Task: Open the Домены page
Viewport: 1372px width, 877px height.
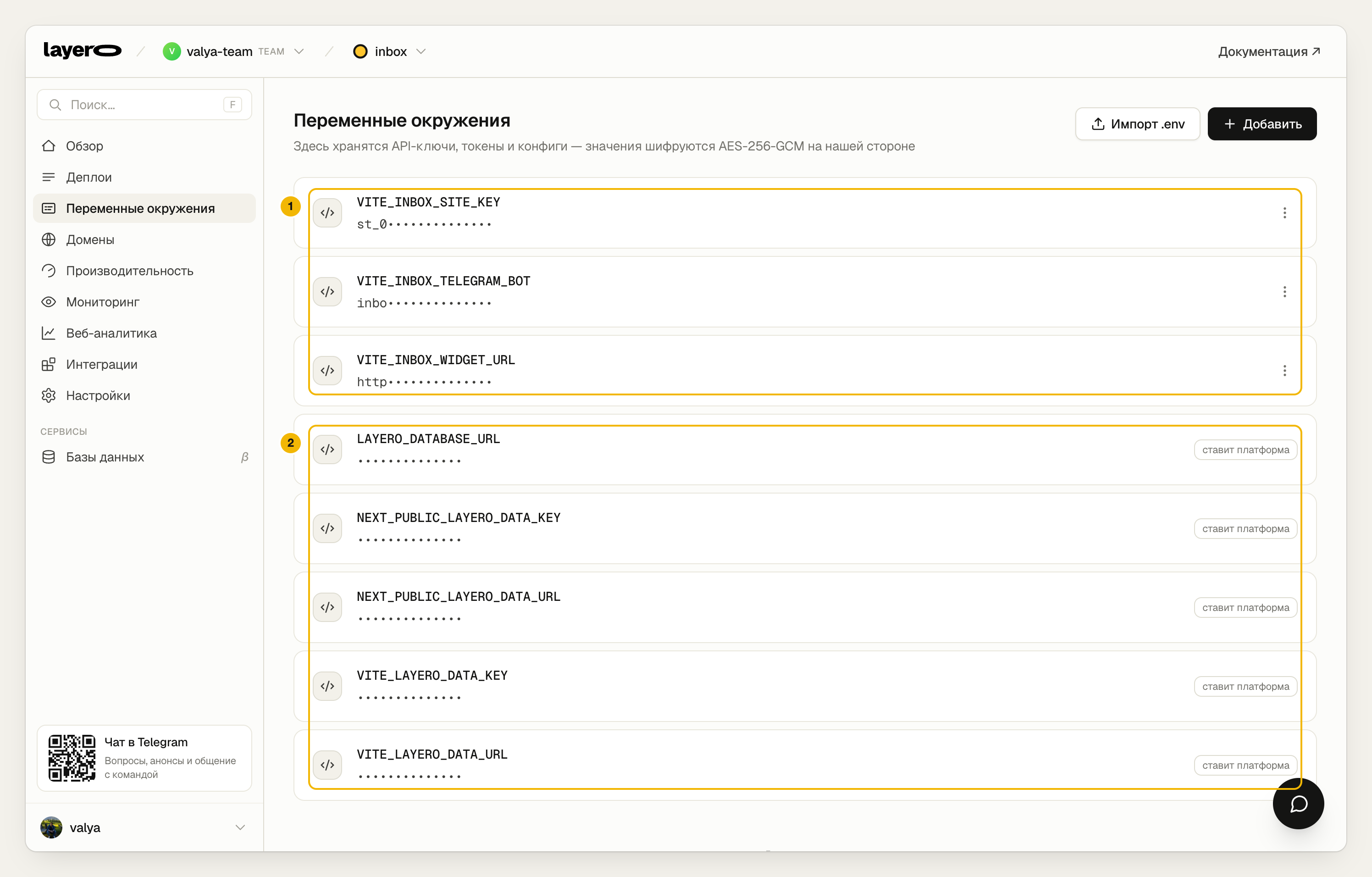Action: tap(144, 239)
